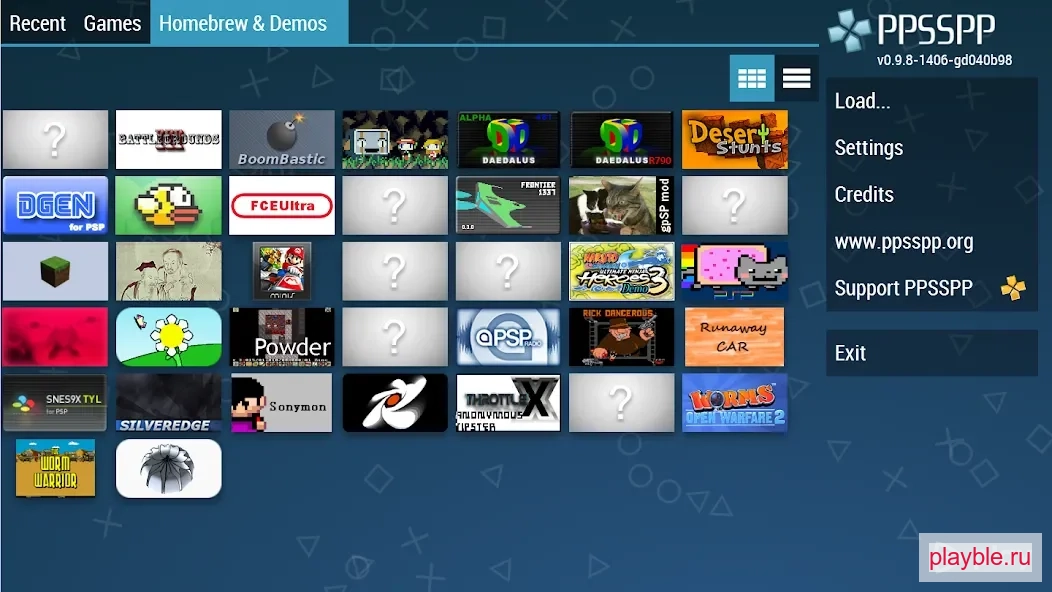Launch the Daedalus Alpha emulator tile
This screenshot has width=1052, height=592.
[508, 140]
